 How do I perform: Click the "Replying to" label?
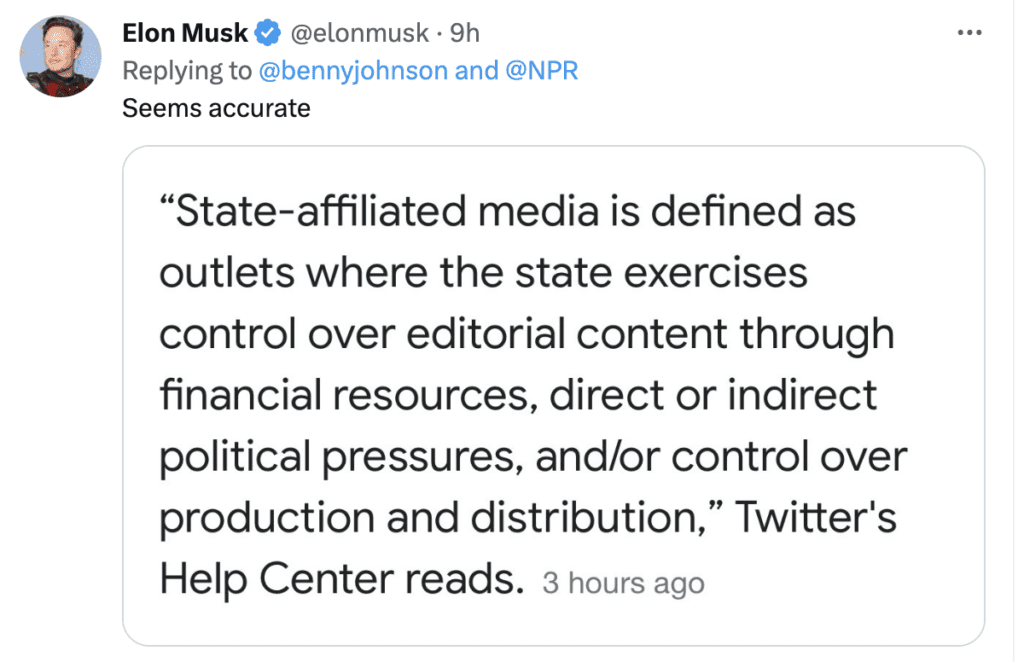point(187,70)
